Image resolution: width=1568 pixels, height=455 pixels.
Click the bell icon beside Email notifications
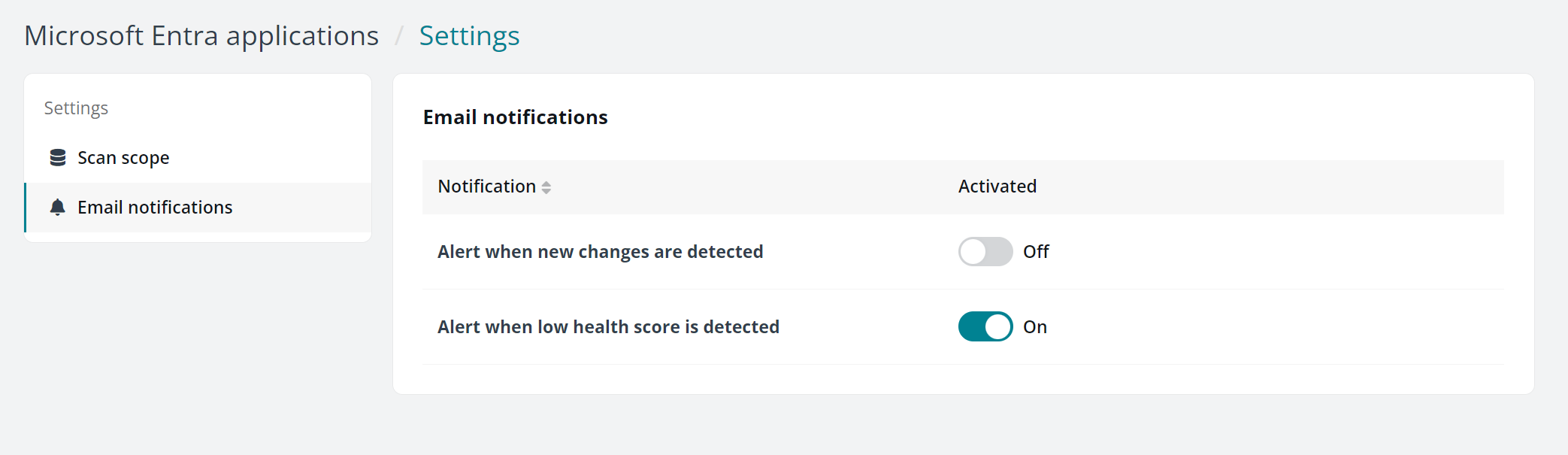(58, 207)
